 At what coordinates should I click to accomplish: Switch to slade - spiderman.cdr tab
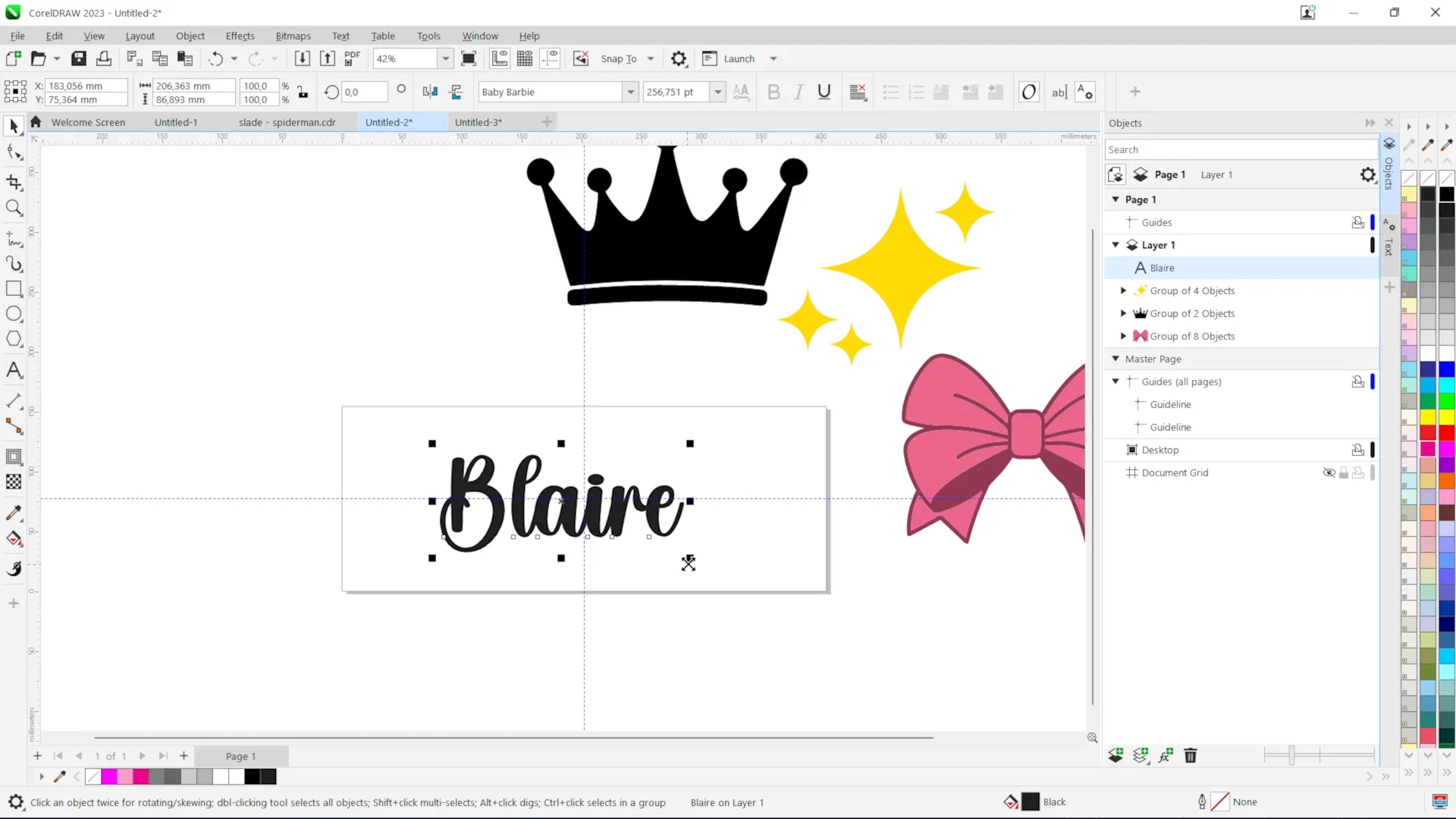coord(287,122)
